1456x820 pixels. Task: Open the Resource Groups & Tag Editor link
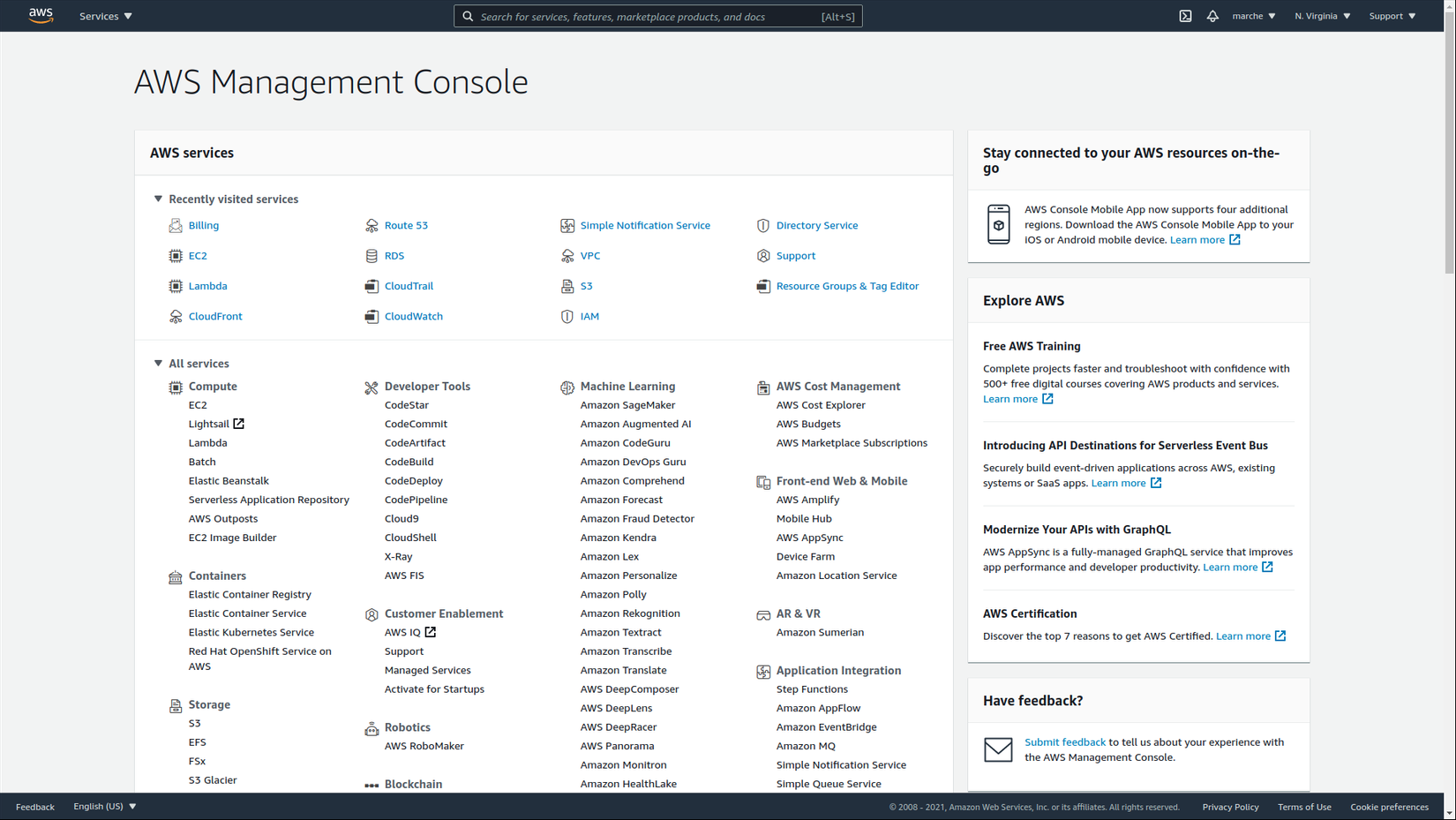tap(847, 286)
